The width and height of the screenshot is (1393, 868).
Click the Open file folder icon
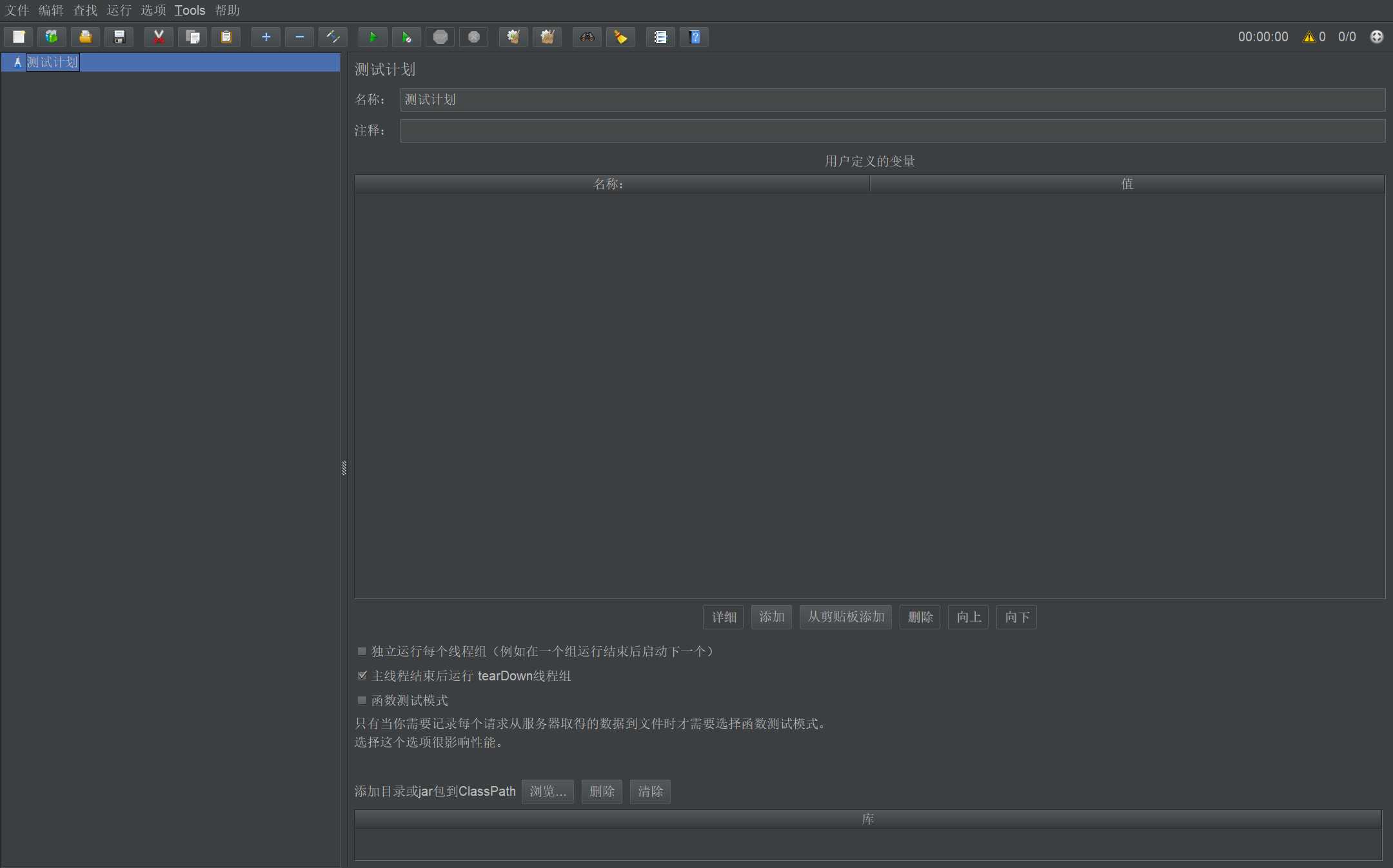tap(85, 37)
